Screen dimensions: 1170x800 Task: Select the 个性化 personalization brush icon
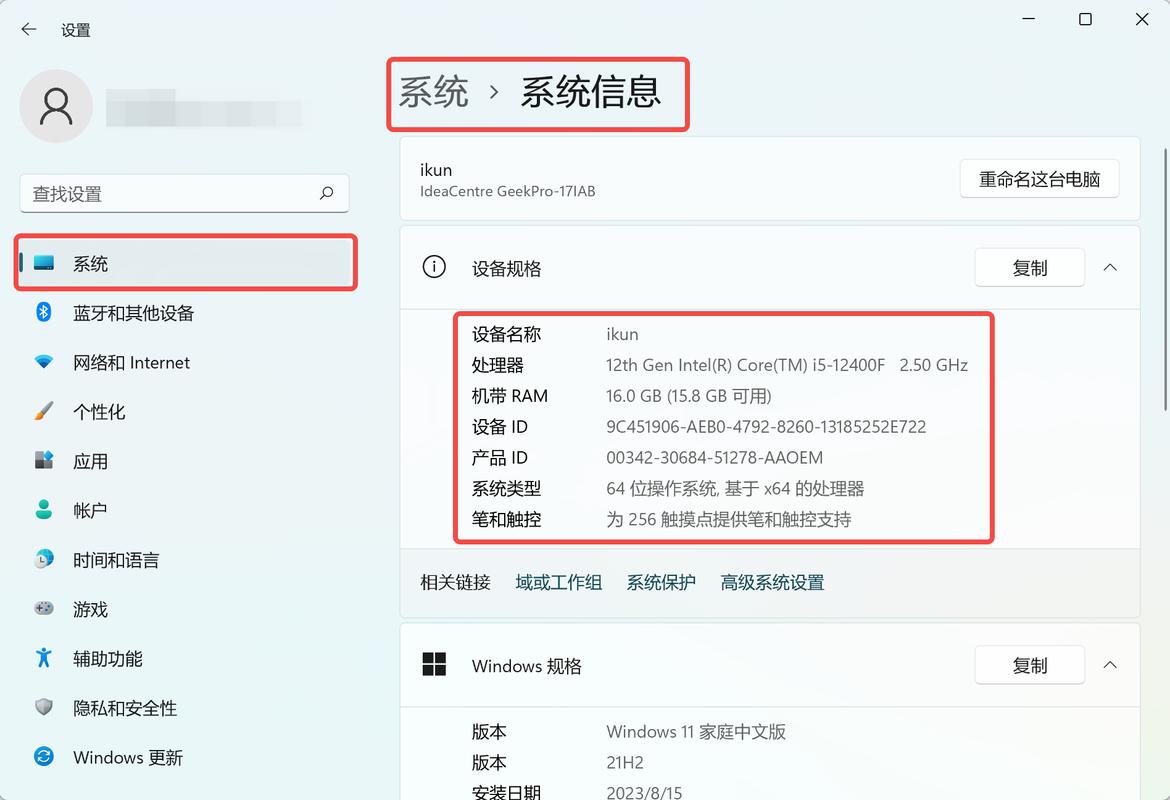[x=43, y=411]
